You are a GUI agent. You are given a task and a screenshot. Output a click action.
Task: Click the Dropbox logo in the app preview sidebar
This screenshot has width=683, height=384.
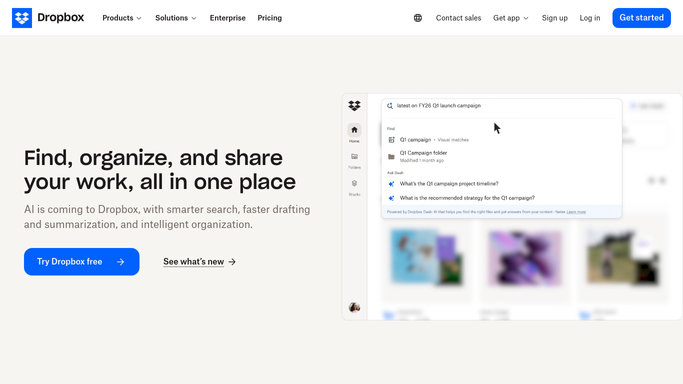tap(354, 106)
